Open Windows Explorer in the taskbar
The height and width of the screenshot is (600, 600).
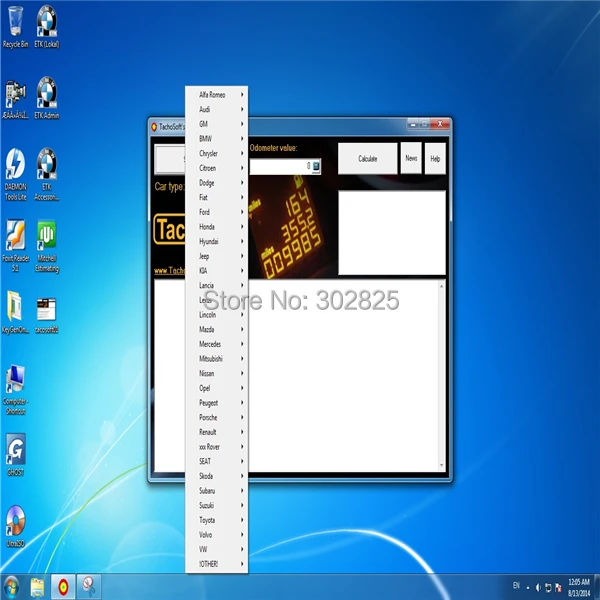click(37, 587)
